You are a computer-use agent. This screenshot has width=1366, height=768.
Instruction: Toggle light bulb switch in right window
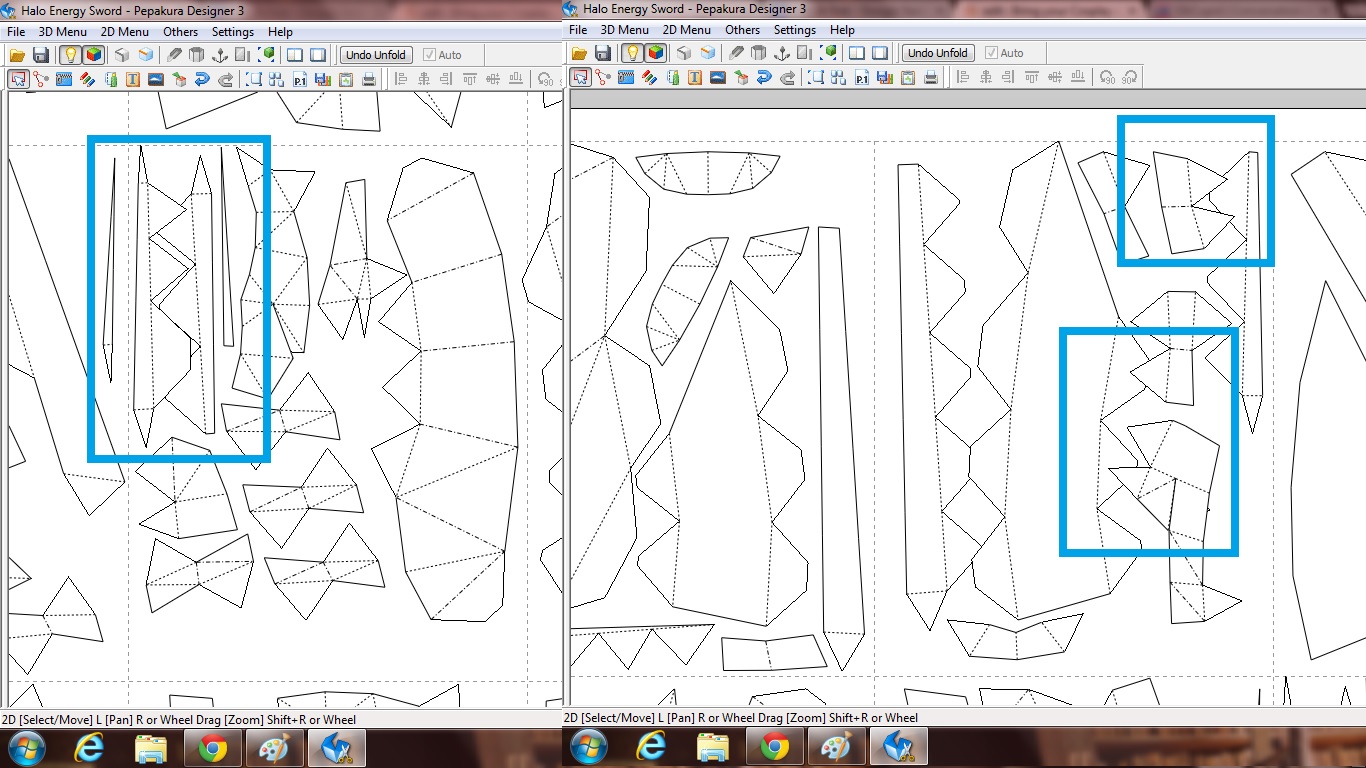click(633, 53)
